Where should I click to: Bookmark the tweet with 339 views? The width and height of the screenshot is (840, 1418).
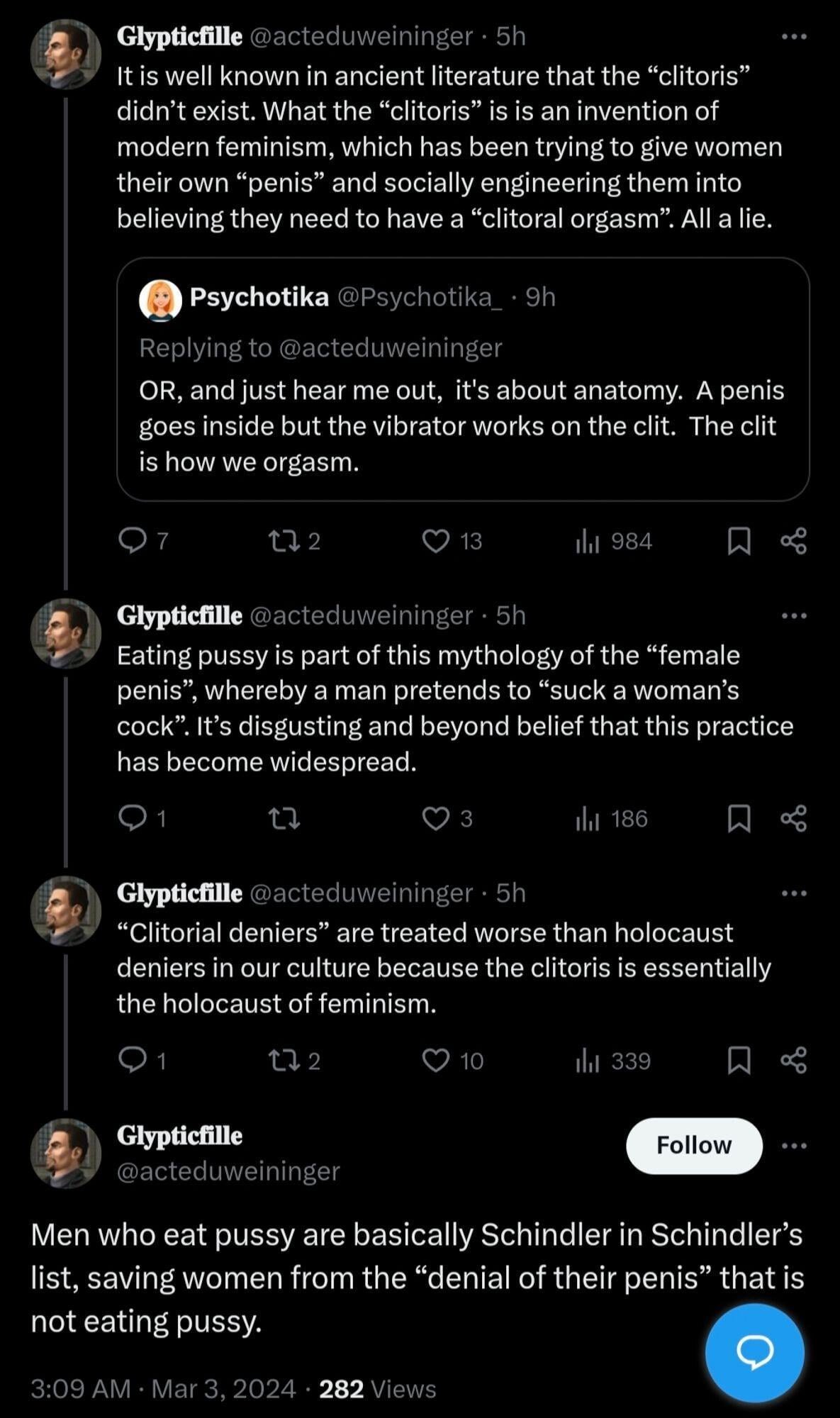pos(739,1061)
